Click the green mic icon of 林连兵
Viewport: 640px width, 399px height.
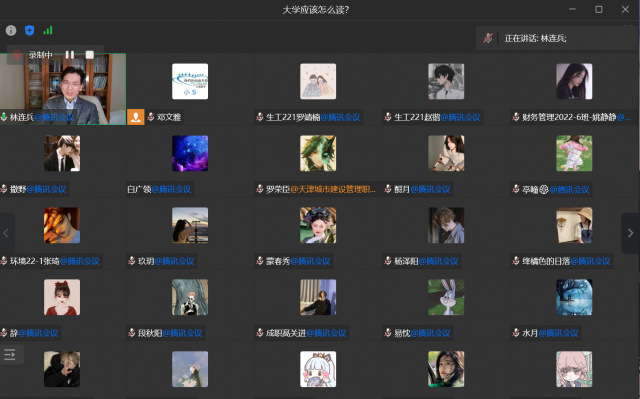(x=4, y=117)
